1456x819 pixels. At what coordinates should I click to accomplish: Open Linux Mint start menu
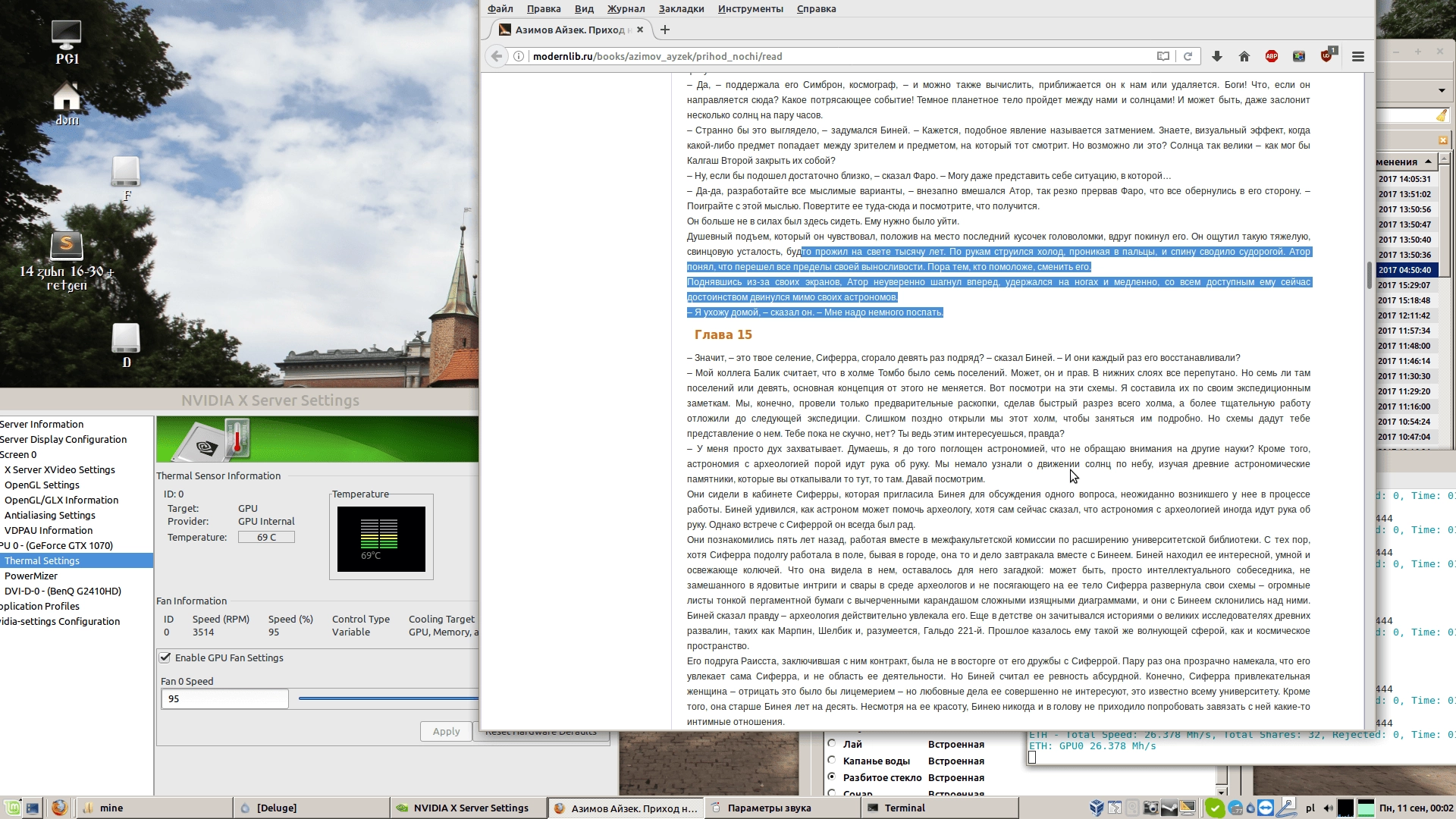[12, 808]
